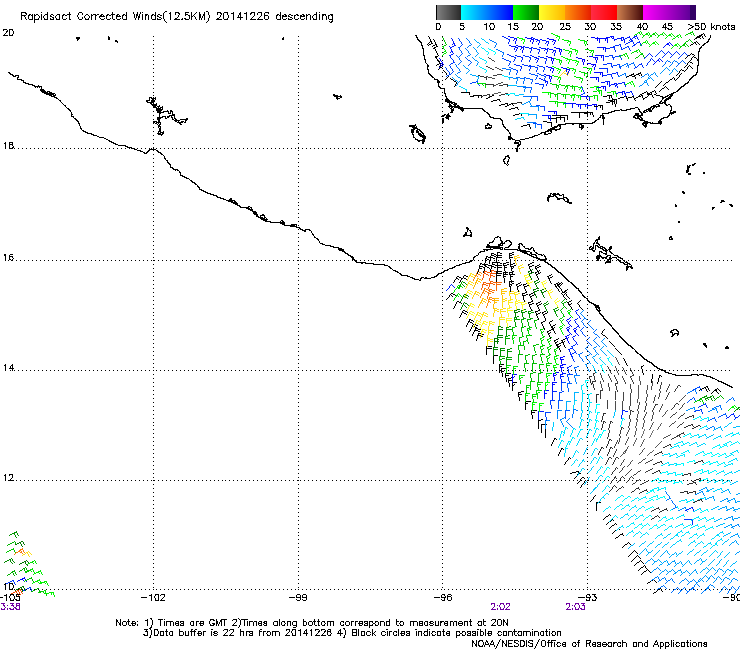Viewport: 740px width, 650px height.
Task: Click the magenta 40-45 knots legend swatch
Action: (x=656, y=12)
